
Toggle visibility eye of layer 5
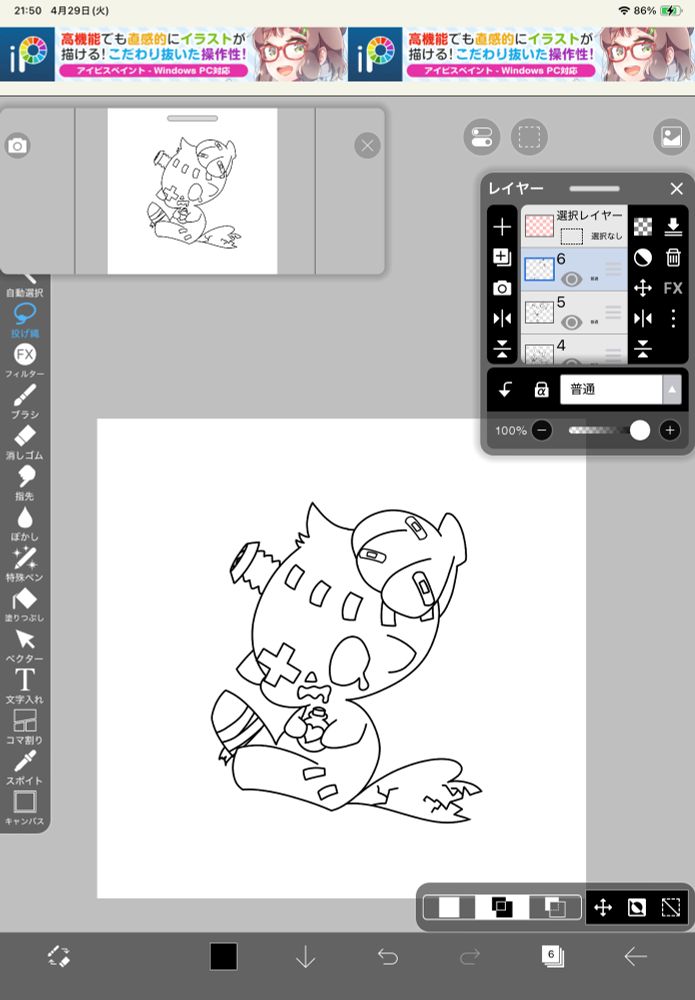(x=571, y=322)
